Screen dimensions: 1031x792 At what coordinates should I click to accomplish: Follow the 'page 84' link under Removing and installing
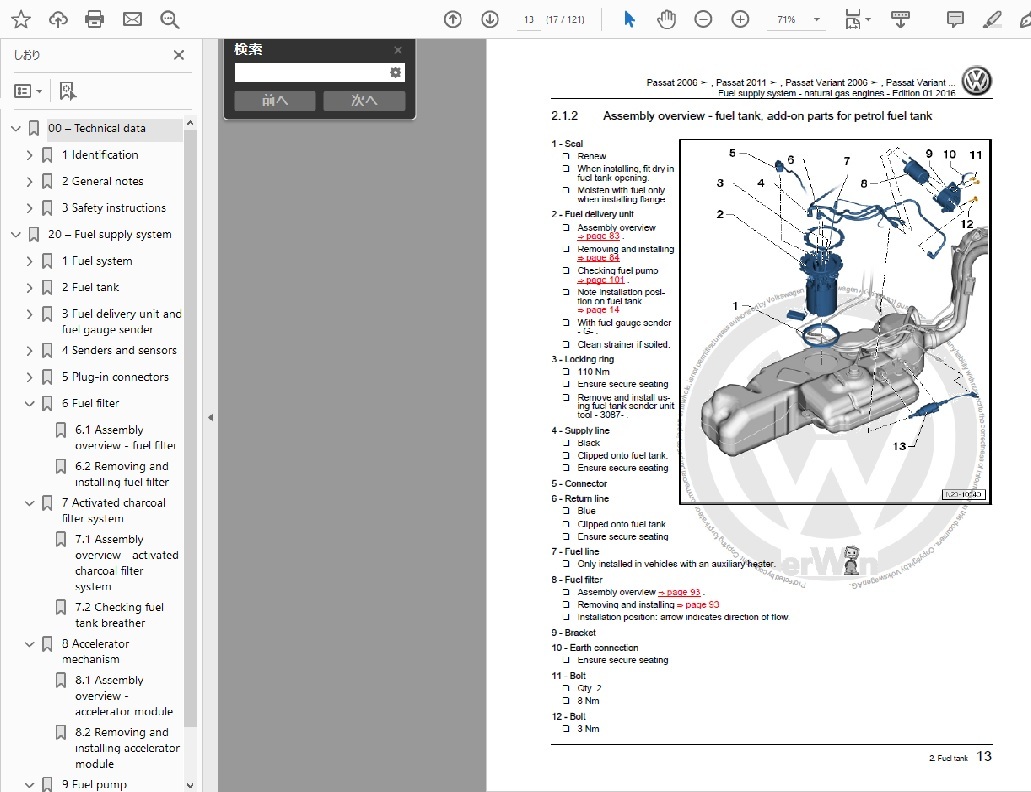pyautogui.click(x=598, y=258)
